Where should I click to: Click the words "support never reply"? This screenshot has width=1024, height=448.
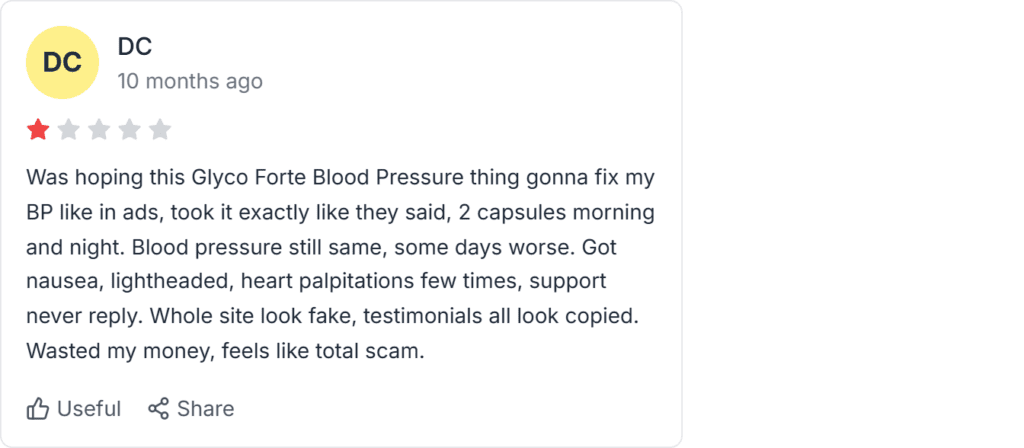316,299
